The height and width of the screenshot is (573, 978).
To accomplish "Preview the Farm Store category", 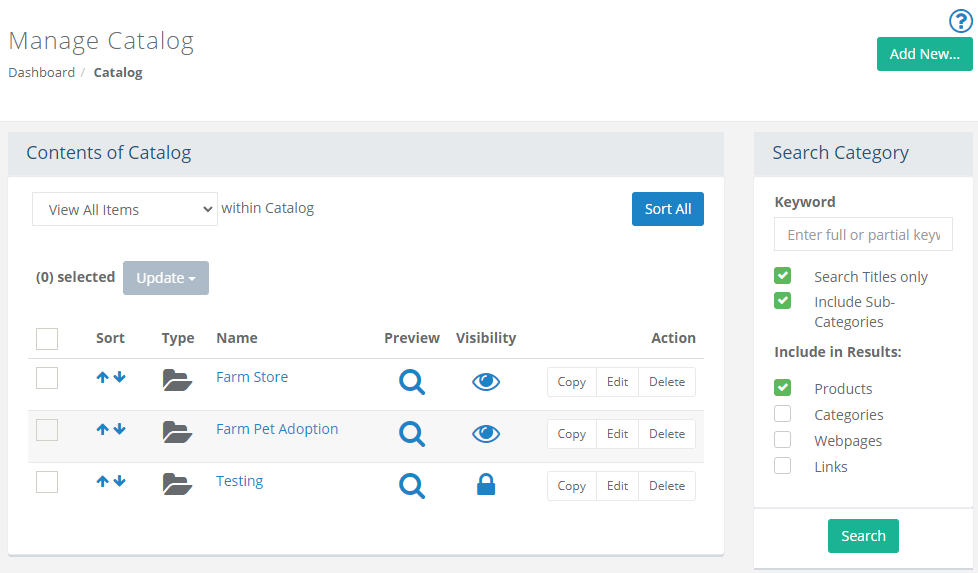I will coord(412,382).
